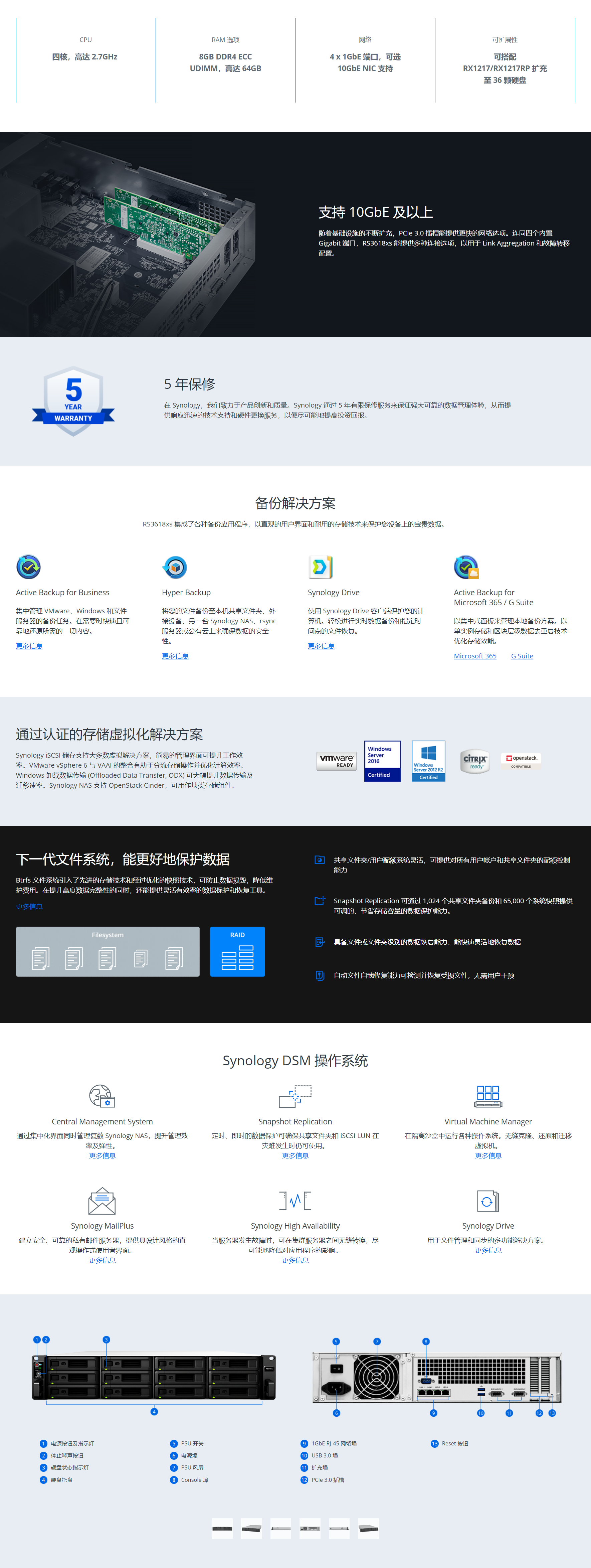Click the Active Backup for Business icon
Image resolution: width=591 pixels, height=1568 pixels.
(x=29, y=567)
